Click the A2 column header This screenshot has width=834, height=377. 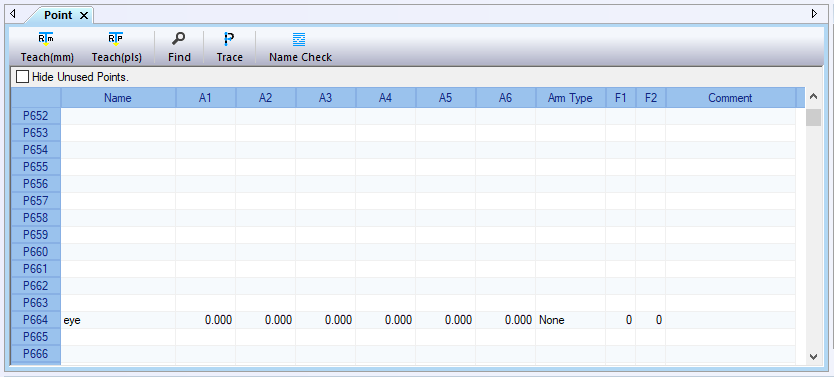coord(266,98)
